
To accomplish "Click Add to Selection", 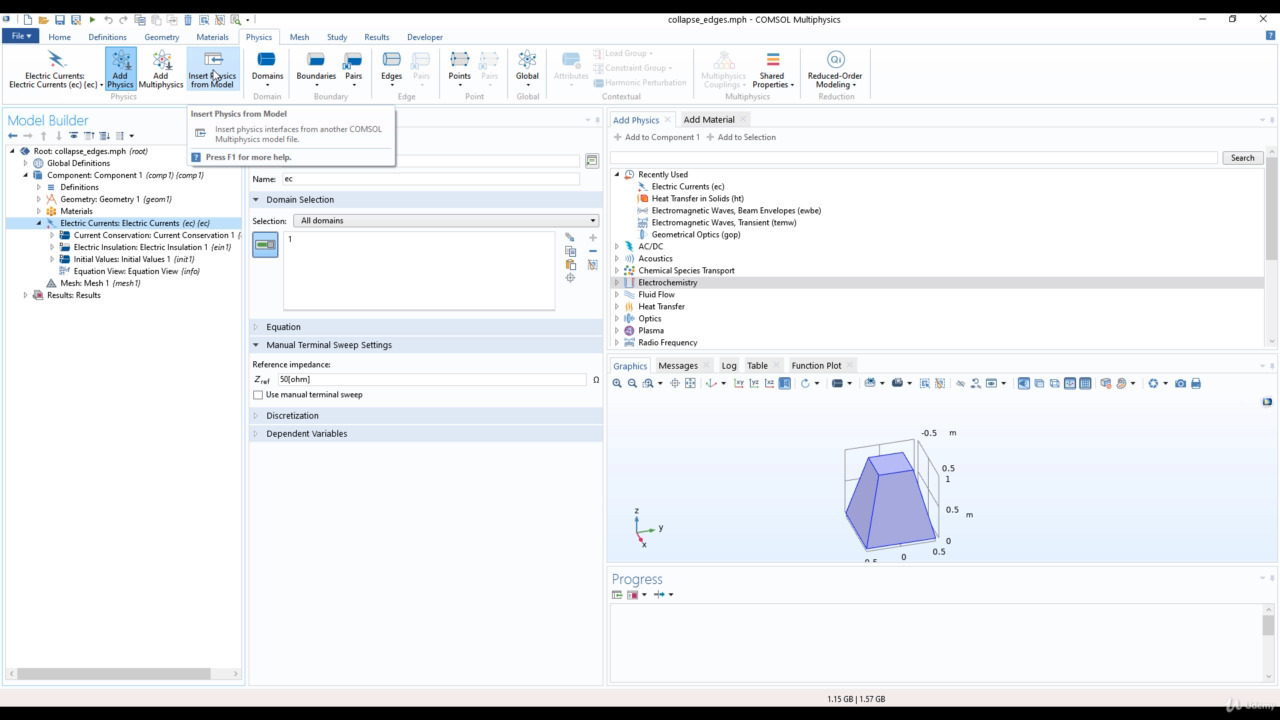I will coord(741,137).
